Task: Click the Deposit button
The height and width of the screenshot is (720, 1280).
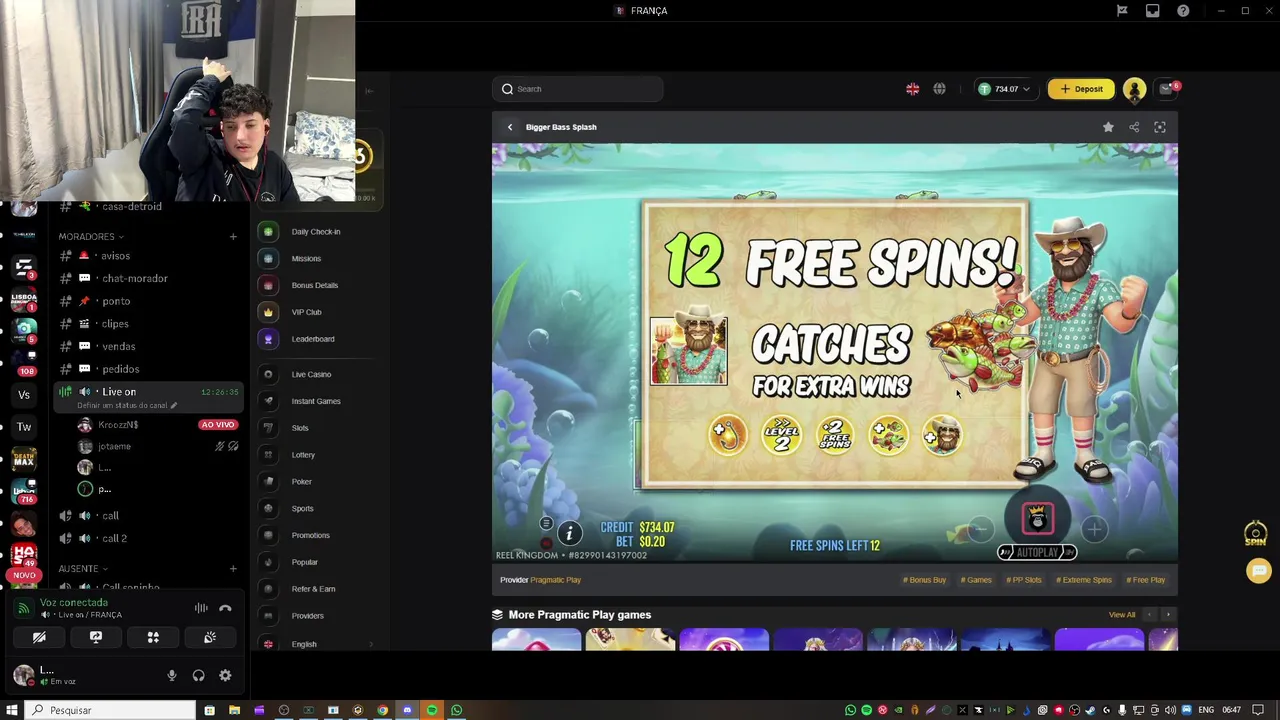Action: click(1081, 89)
